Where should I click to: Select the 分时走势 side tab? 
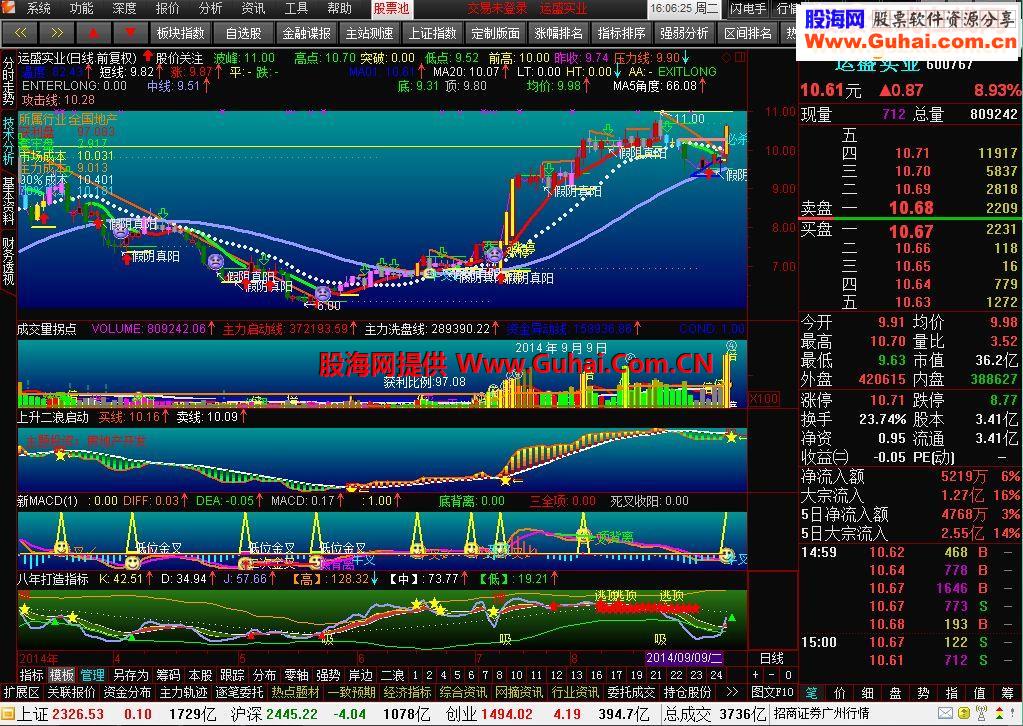[x=8, y=81]
